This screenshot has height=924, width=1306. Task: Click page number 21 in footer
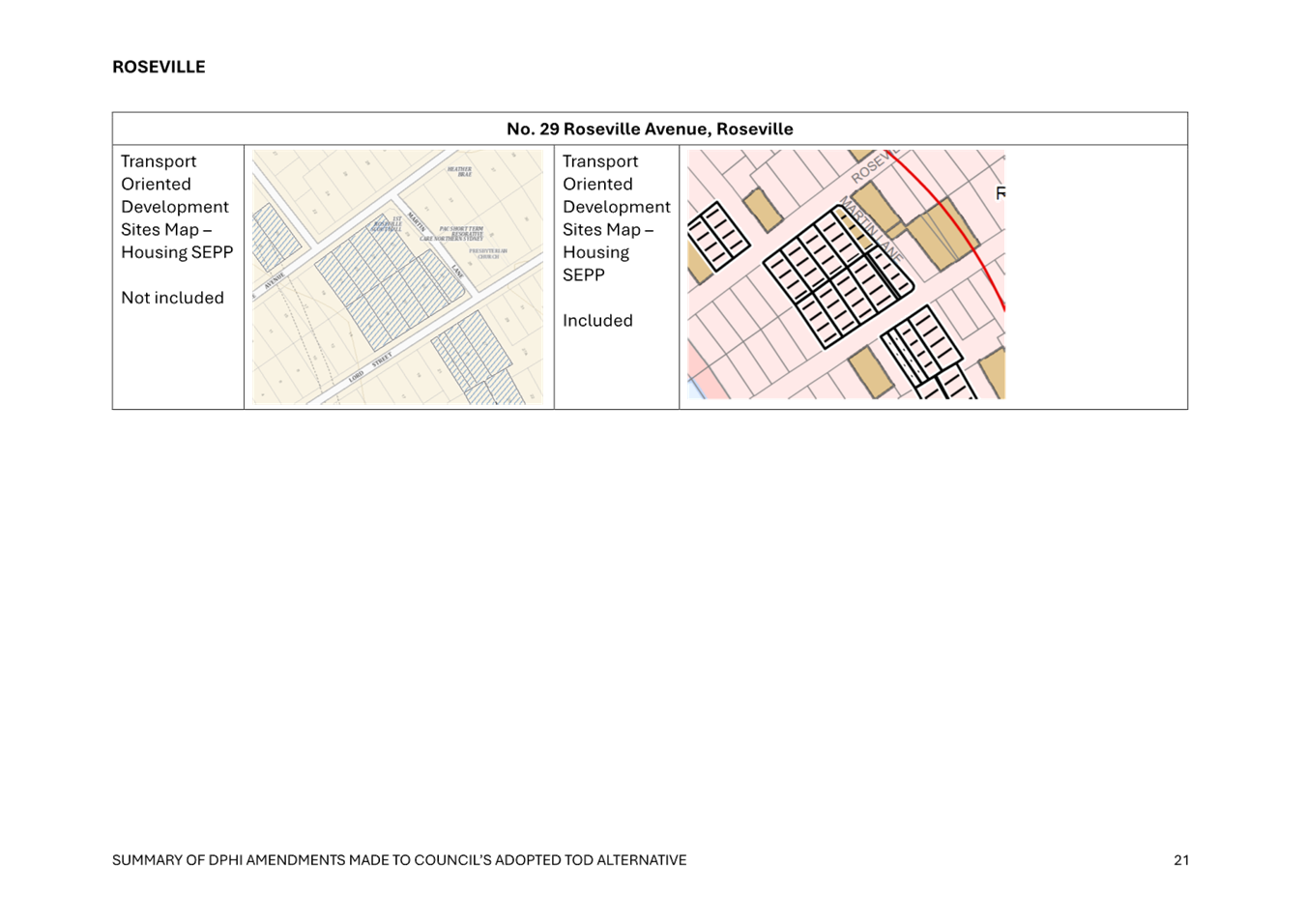tap(1180, 860)
